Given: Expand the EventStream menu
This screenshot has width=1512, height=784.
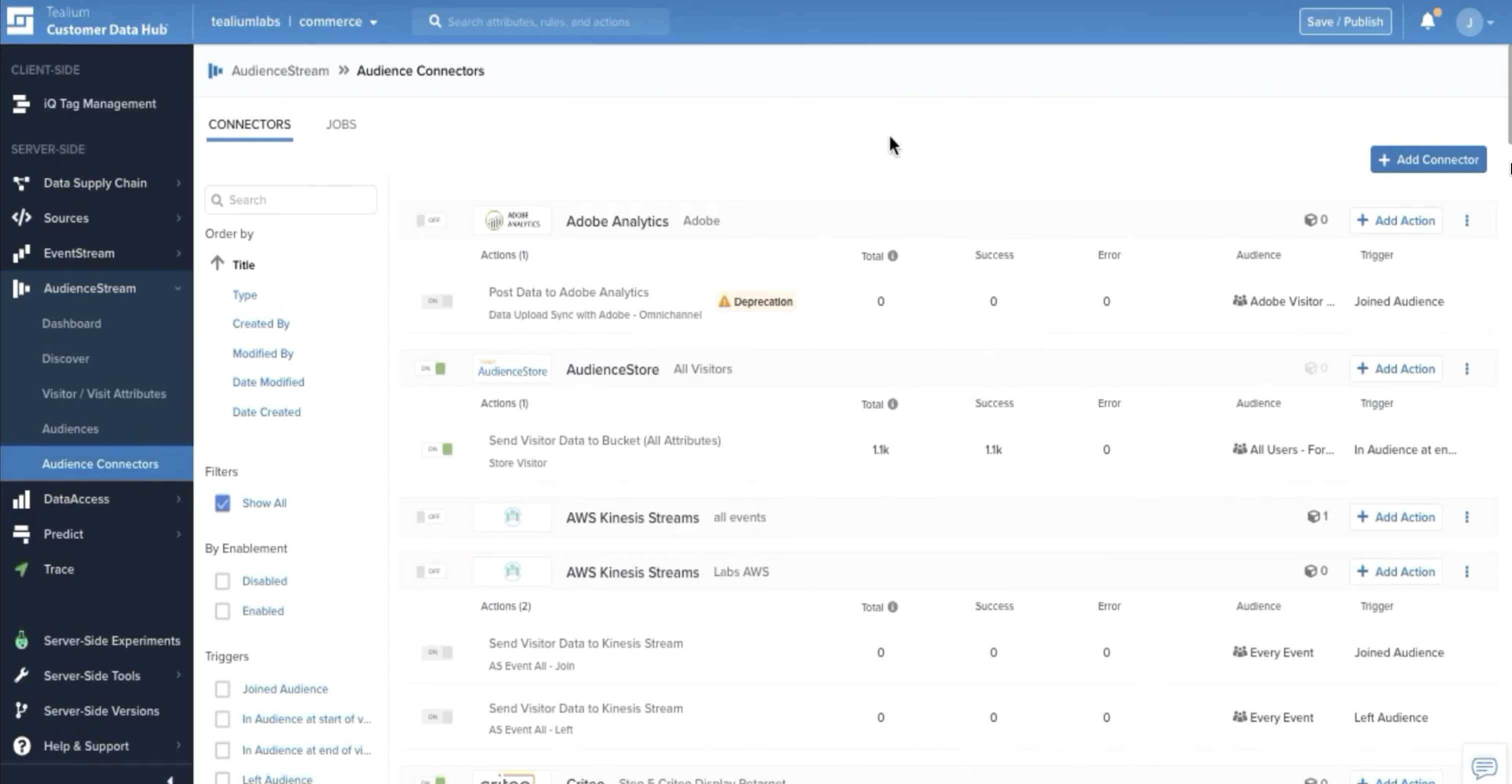Looking at the screenshot, I should (178, 253).
